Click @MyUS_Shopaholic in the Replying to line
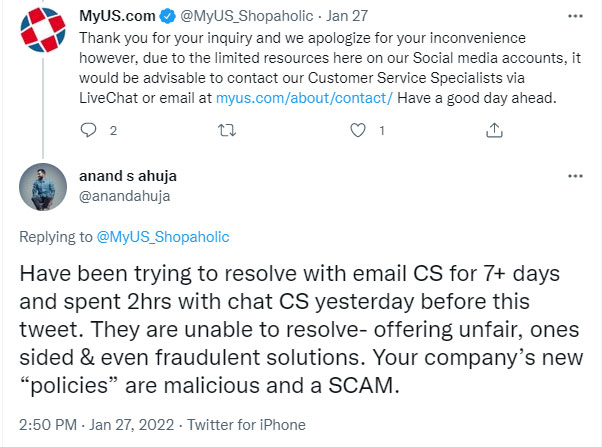The image size is (602, 447). (162, 237)
